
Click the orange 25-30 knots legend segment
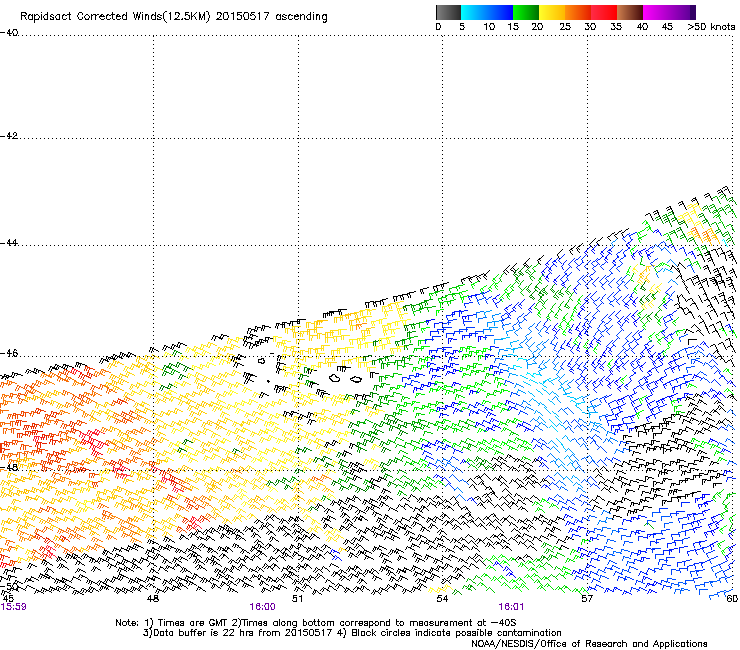pos(578,12)
